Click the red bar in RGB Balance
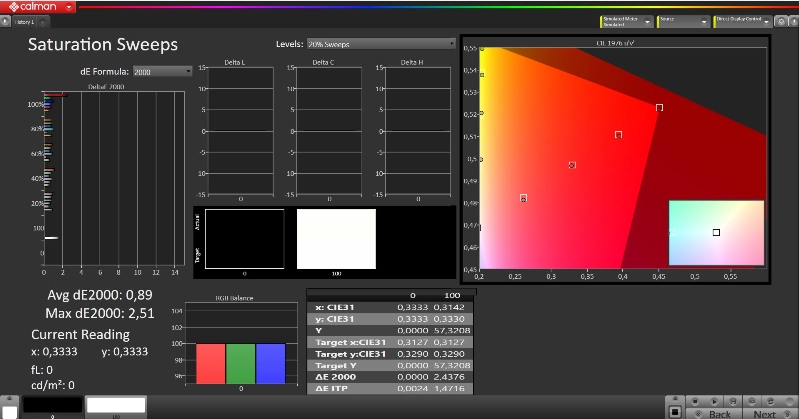 209,364
